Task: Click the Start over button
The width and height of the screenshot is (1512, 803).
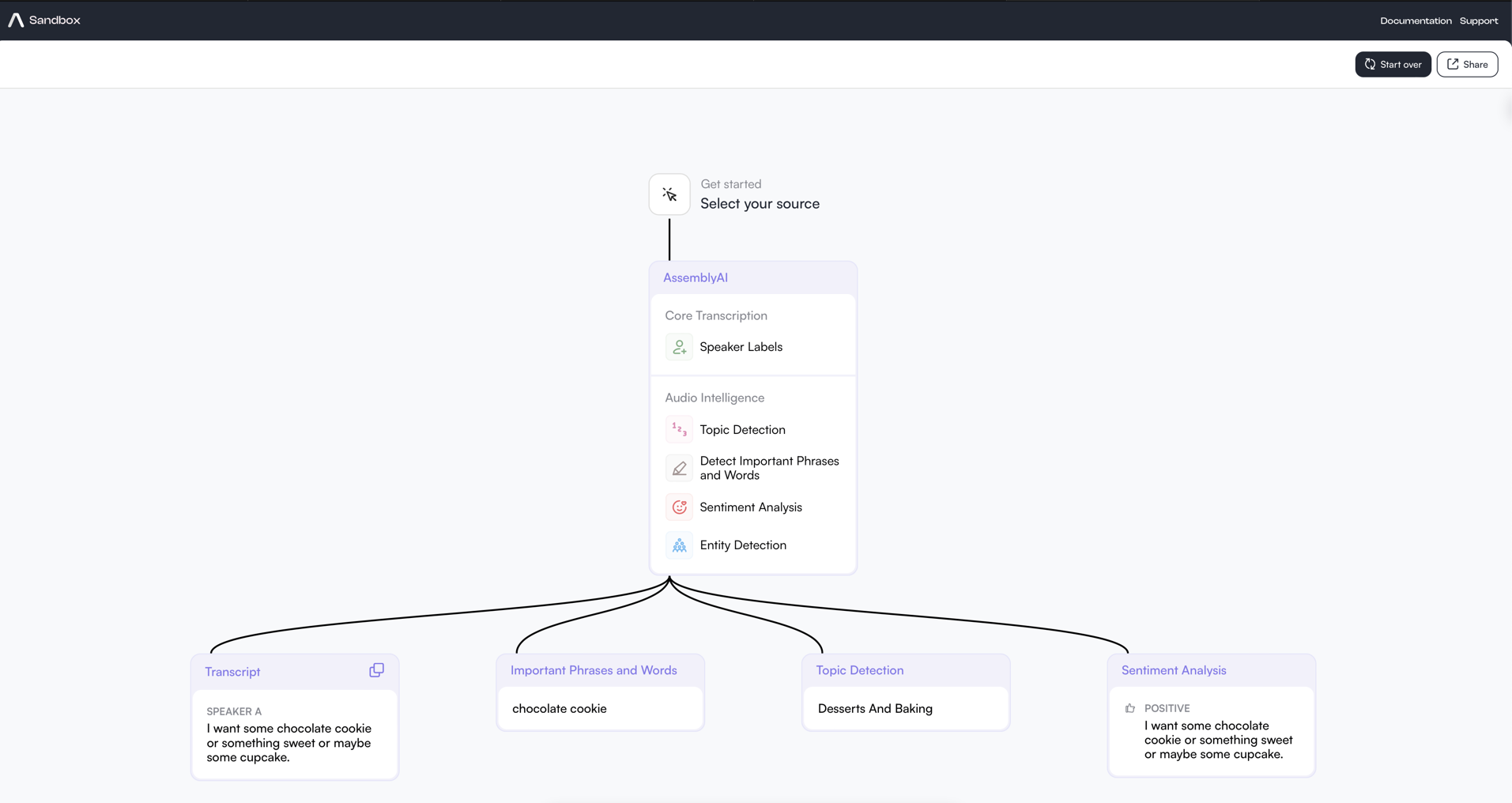Action: pyautogui.click(x=1393, y=64)
